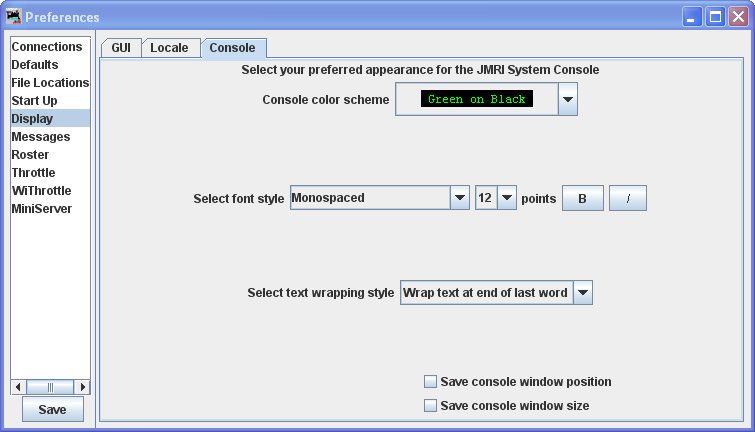The image size is (755, 432).
Task: Toggle the bold B font button
Action: click(582, 199)
